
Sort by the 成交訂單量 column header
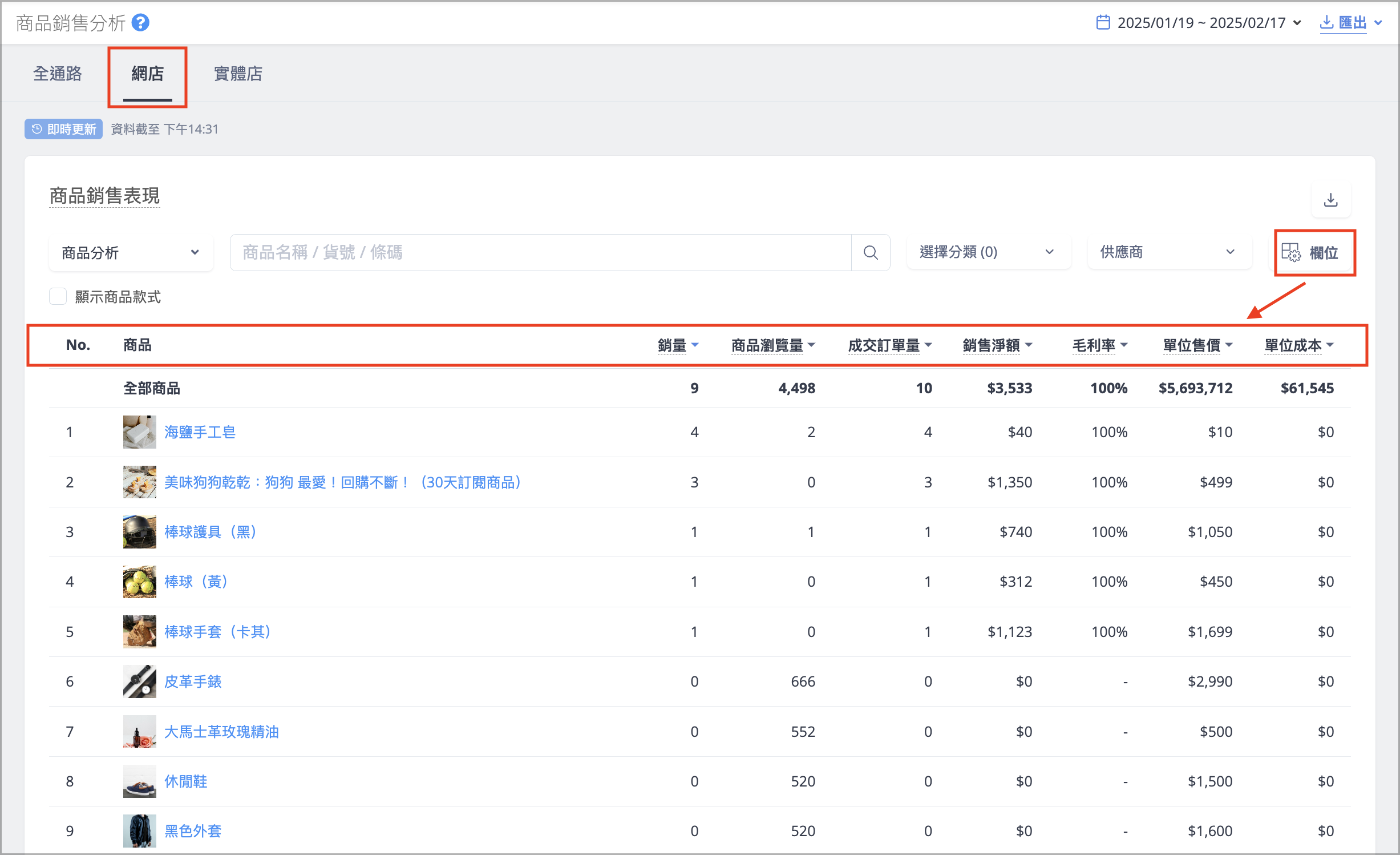pyautogui.click(x=890, y=345)
